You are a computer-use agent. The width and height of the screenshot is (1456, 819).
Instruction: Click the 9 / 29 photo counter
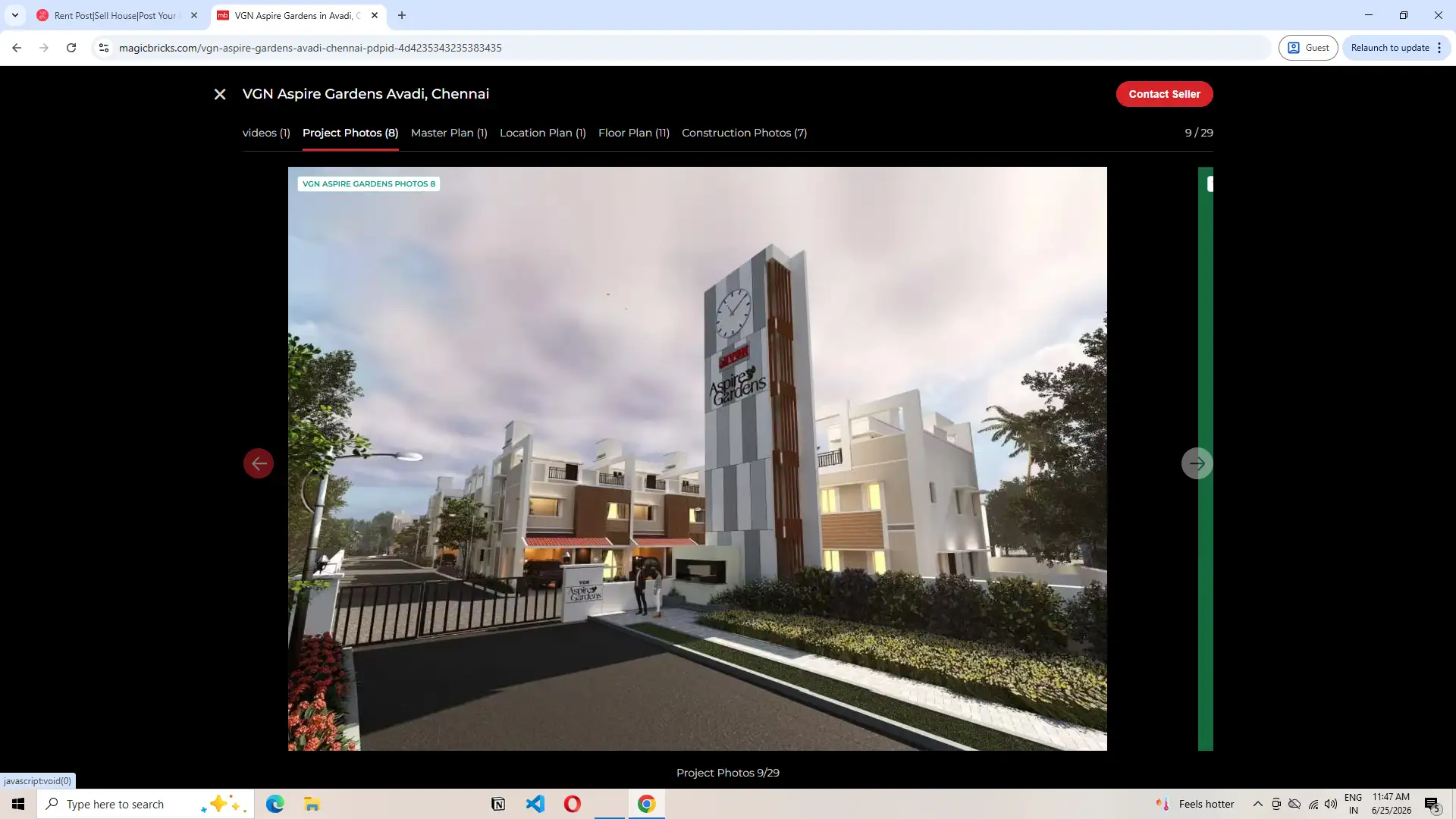1199,133
